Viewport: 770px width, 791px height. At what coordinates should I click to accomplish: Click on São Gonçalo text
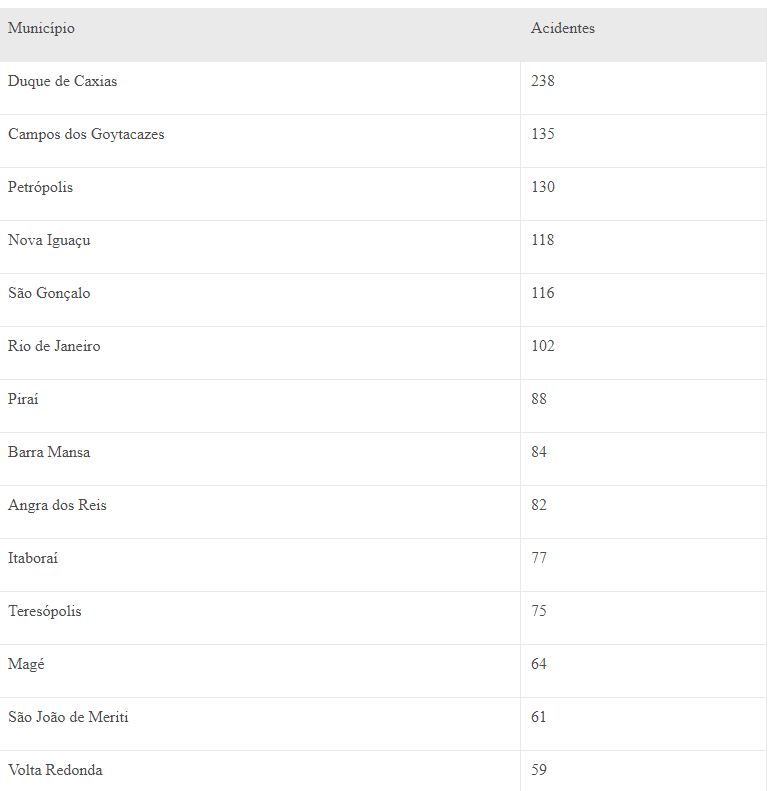(x=49, y=293)
